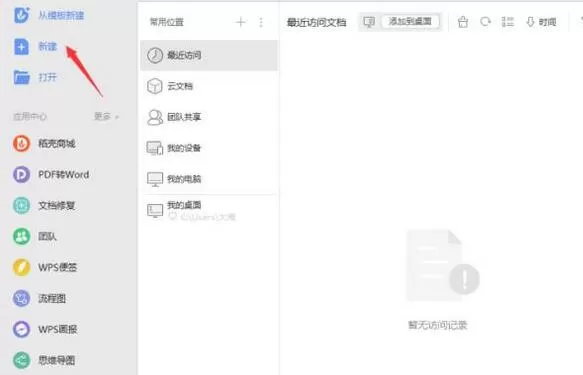This screenshot has height=375, width=583.
Task: Launch the 思维导图 mind map icon
Action: tap(22, 360)
